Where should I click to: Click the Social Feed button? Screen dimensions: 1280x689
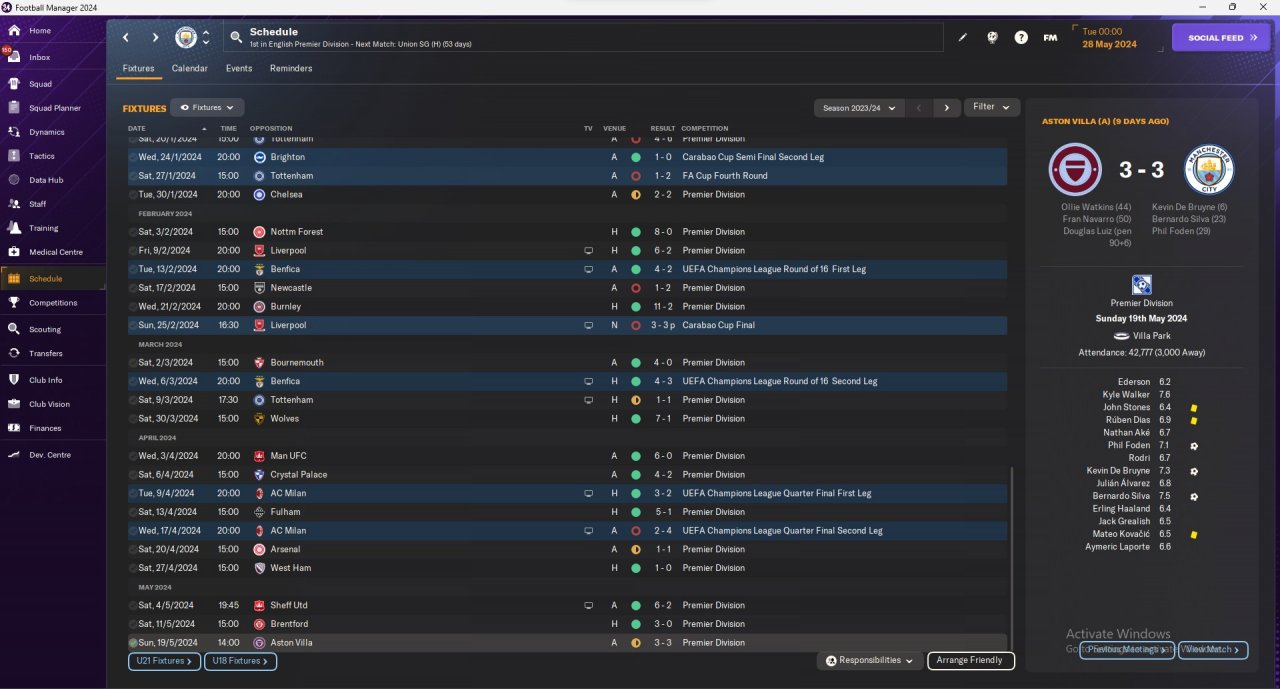[x=1221, y=38]
